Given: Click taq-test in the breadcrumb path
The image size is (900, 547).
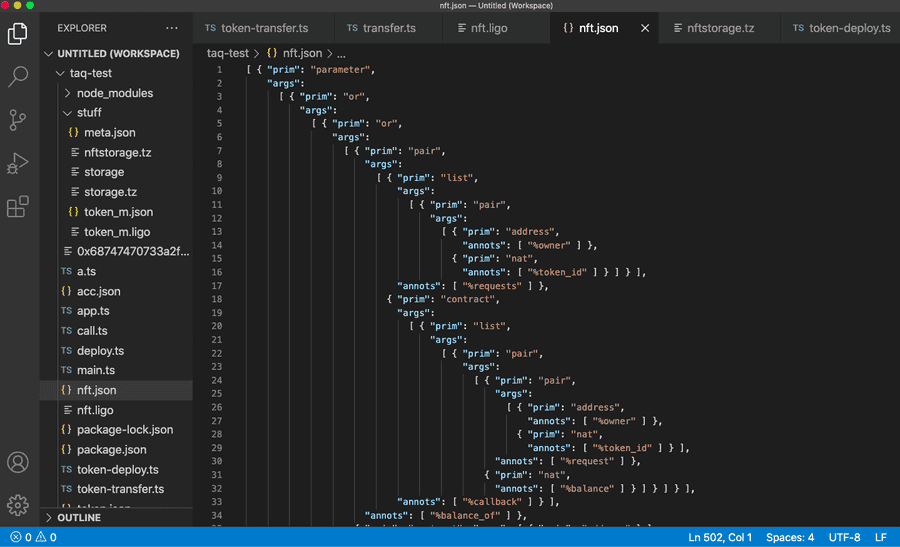Looking at the screenshot, I should pyautogui.click(x=227, y=52).
